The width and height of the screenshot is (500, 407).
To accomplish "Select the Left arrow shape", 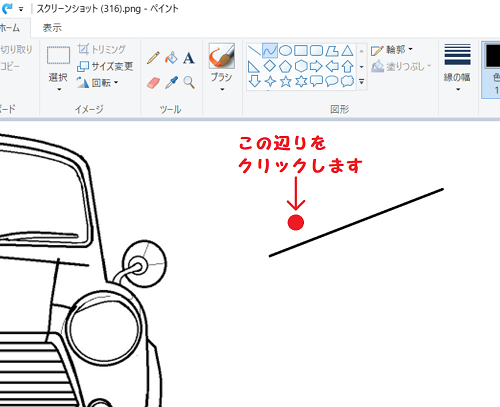I will pyautogui.click(x=332, y=66).
